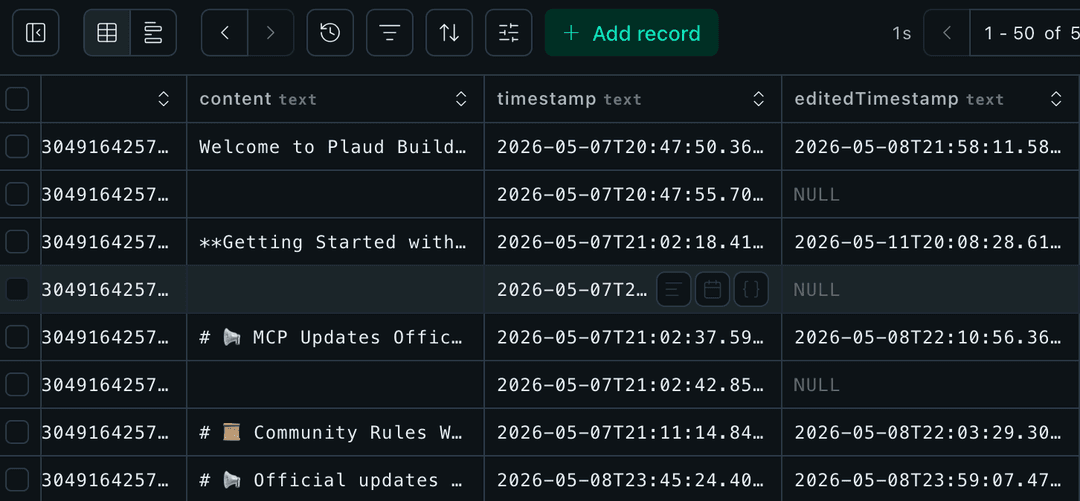Go back with left chevron

tap(225, 32)
